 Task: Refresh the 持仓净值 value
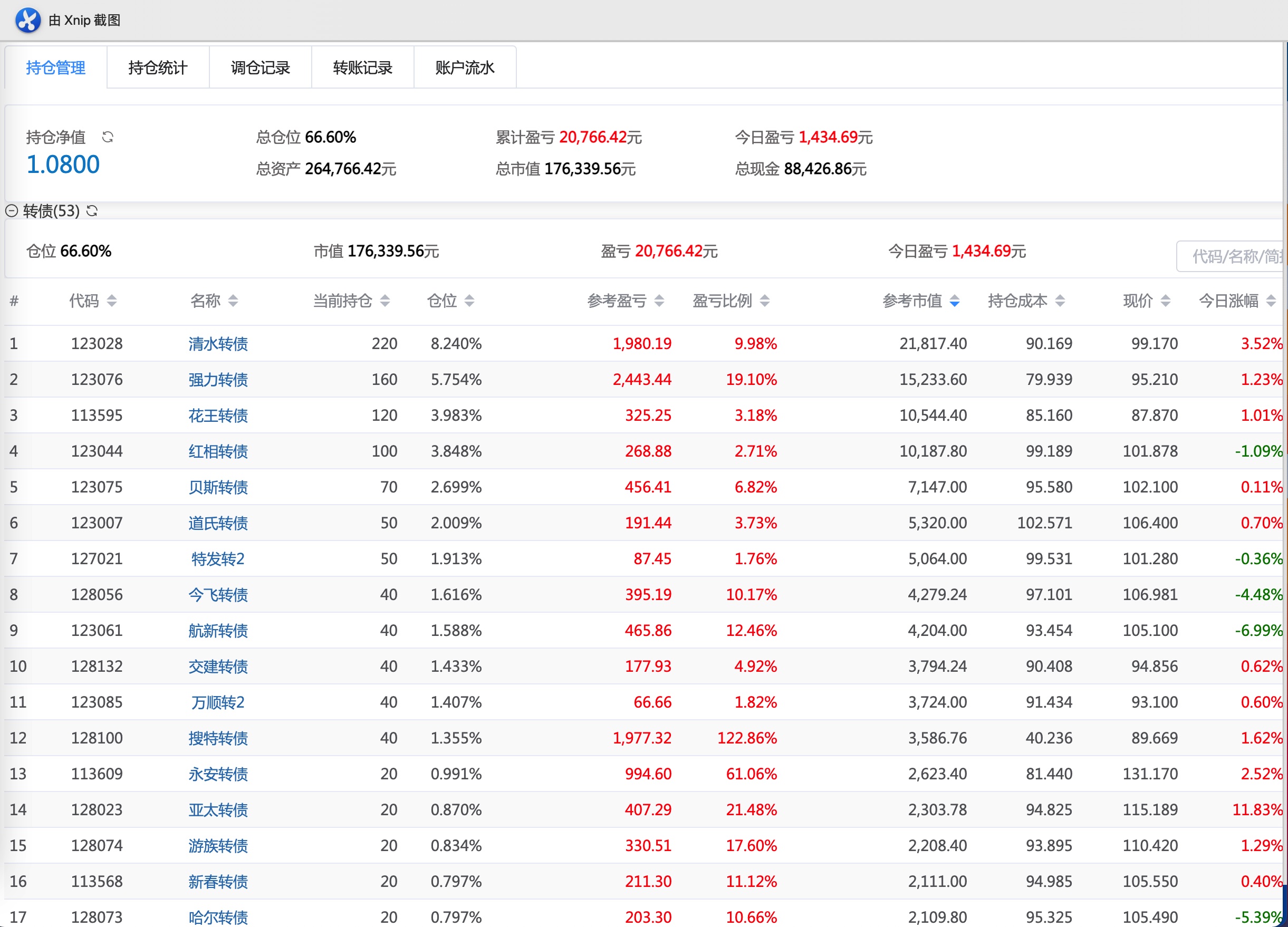108,137
